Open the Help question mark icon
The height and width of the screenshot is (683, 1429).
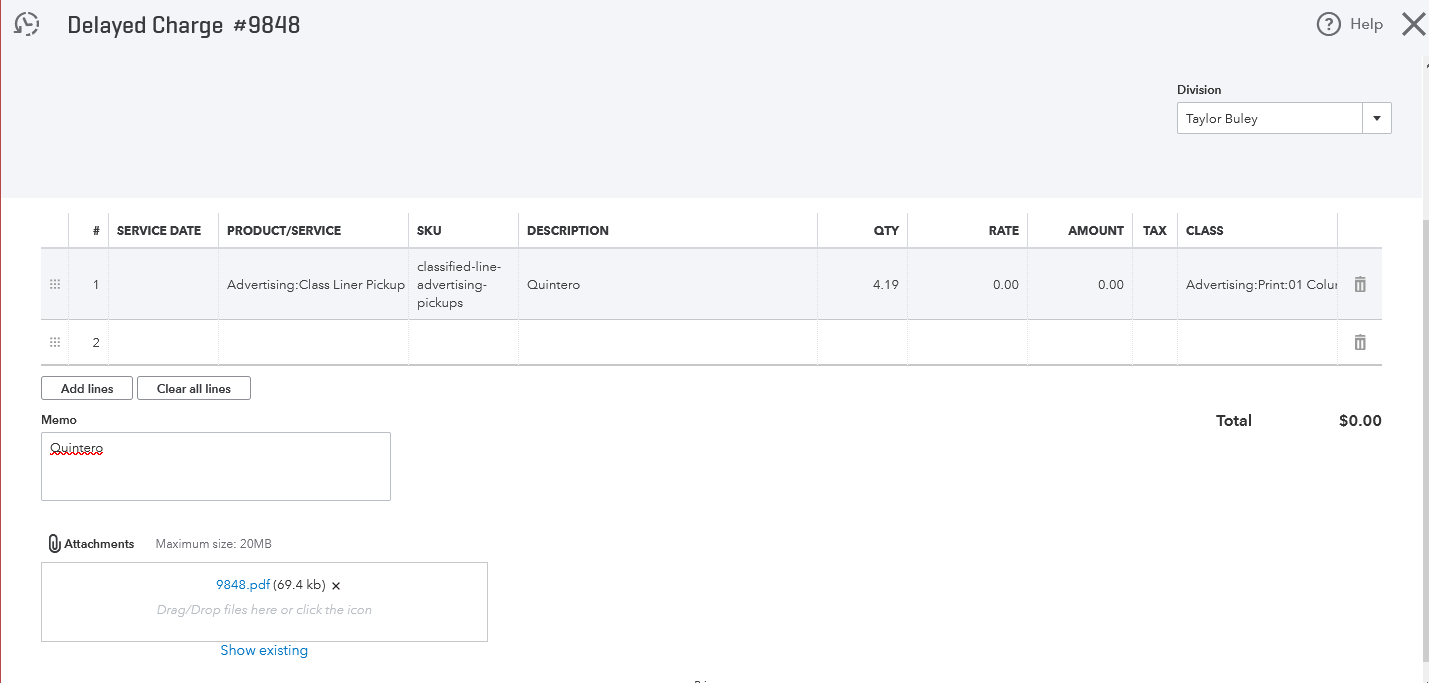pos(1328,25)
